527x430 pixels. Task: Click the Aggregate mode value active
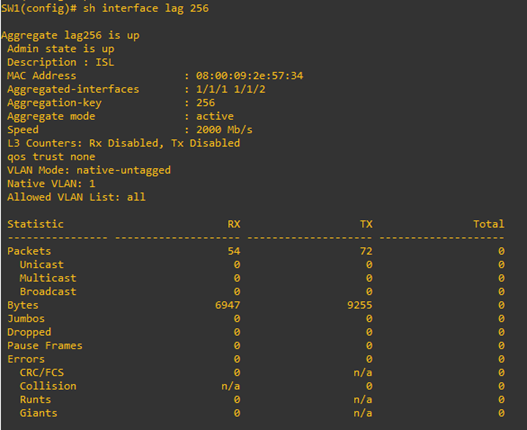click(215, 116)
